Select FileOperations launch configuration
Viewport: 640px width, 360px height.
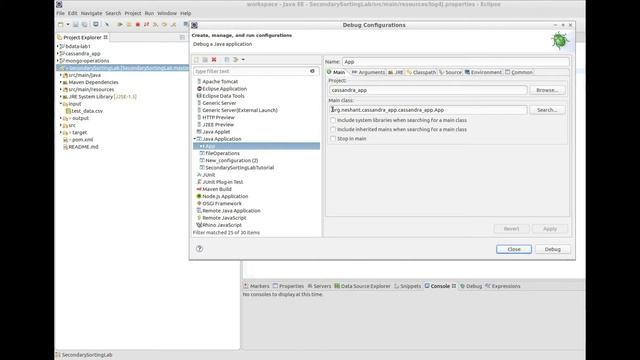222,153
